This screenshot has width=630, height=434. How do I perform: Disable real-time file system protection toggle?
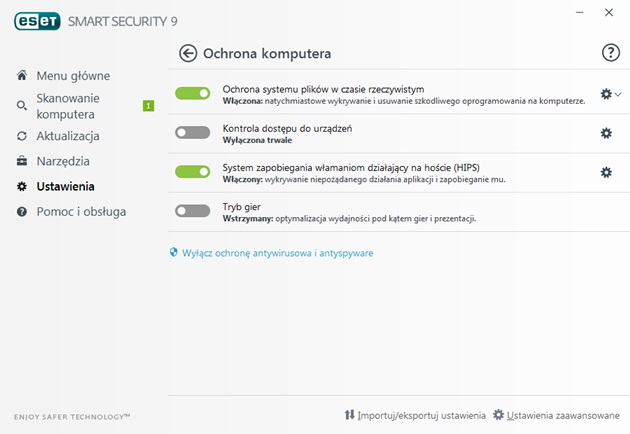click(192, 94)
